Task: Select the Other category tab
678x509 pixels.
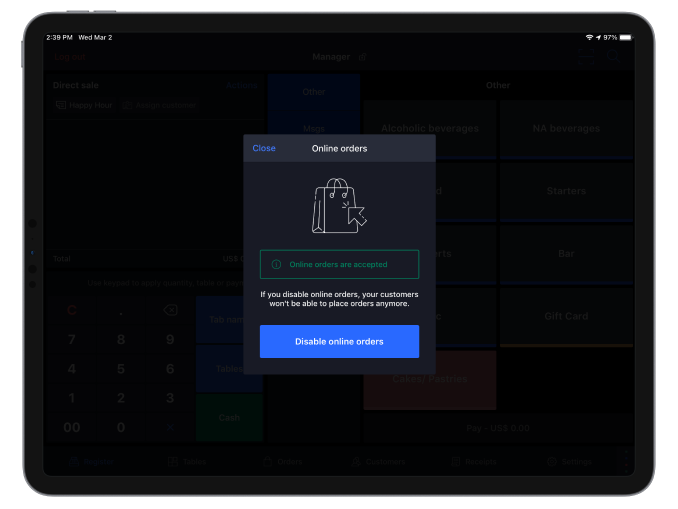Action: 314,92
